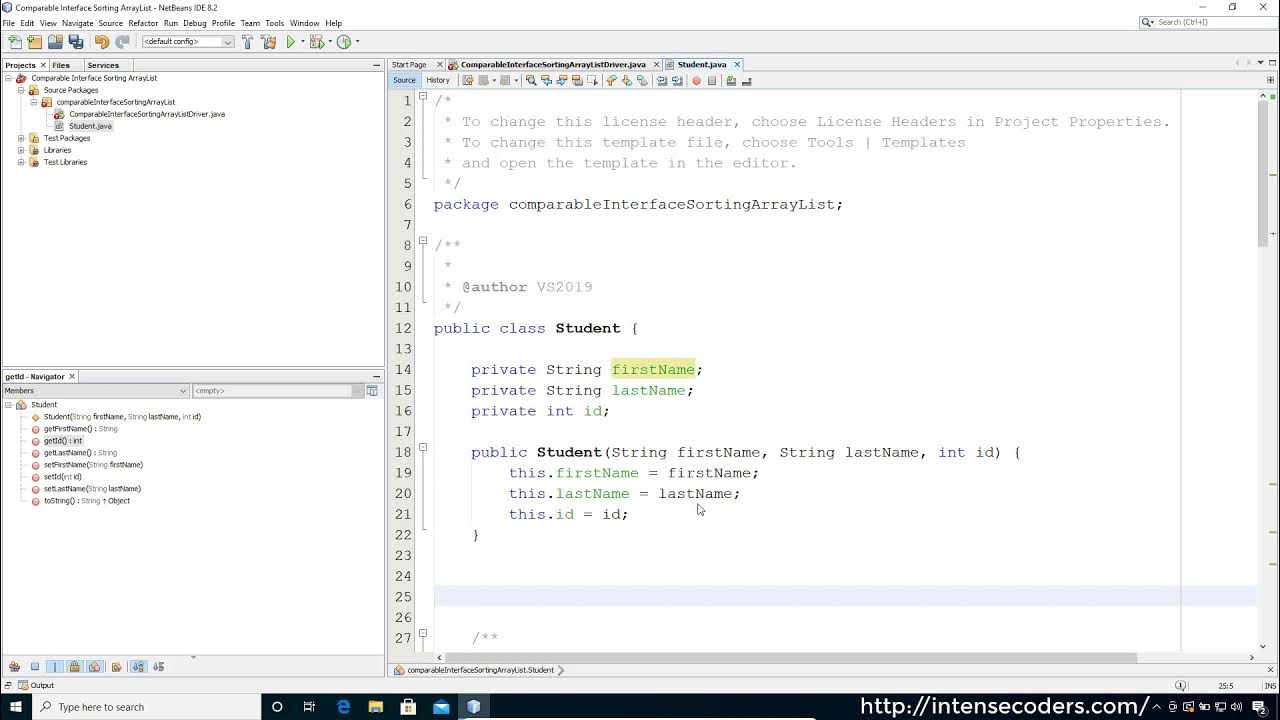Toggle Show Inner Classes in Navigator

point(95,667)
